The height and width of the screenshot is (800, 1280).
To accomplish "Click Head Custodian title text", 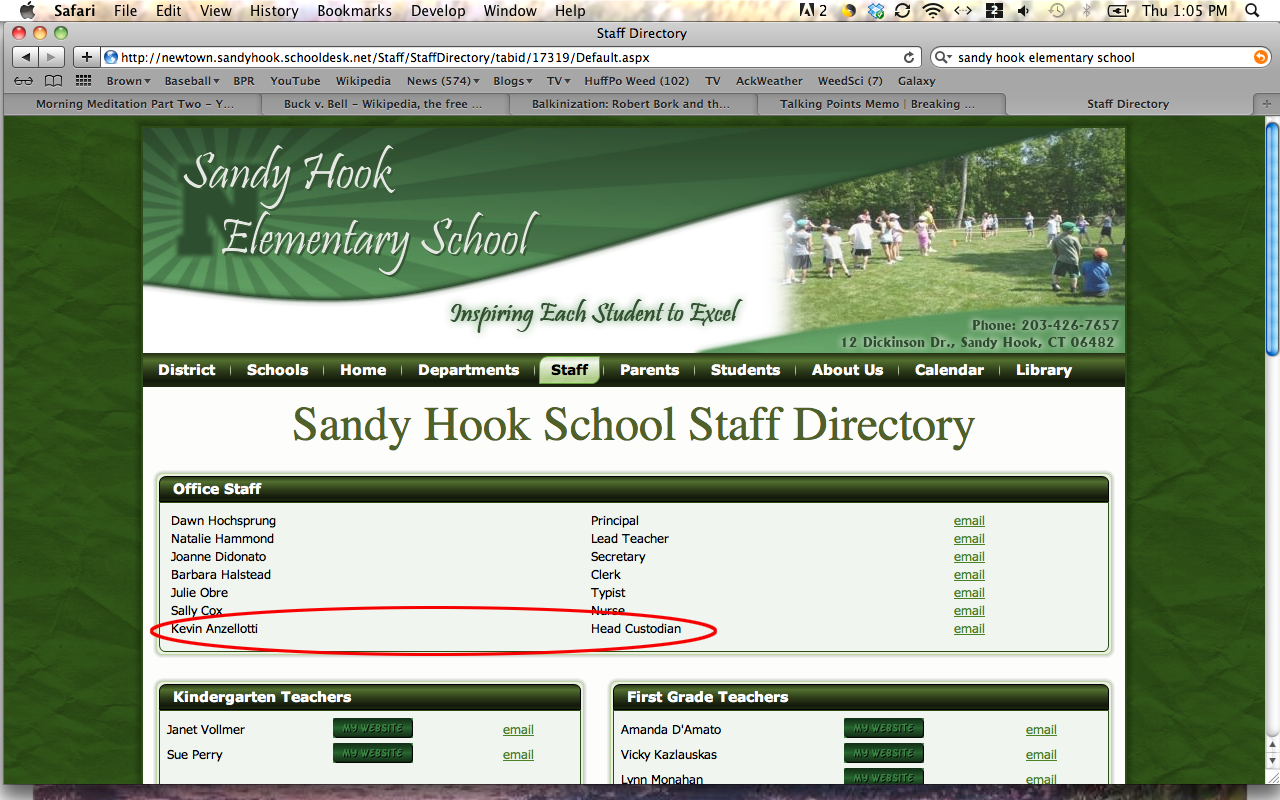I will click(636, 629).
